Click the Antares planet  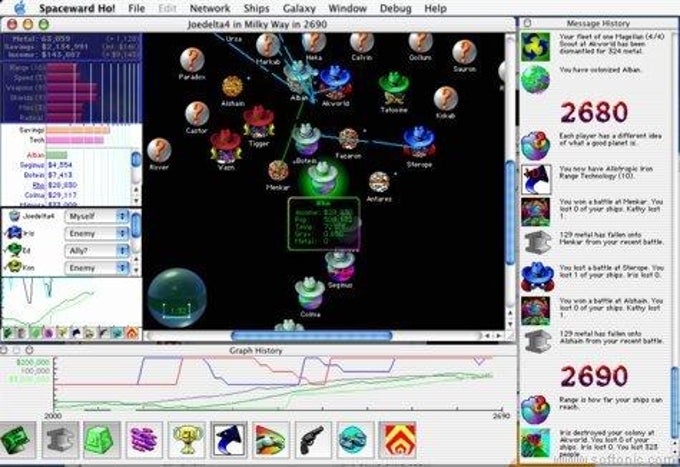[x=379, y=182]
